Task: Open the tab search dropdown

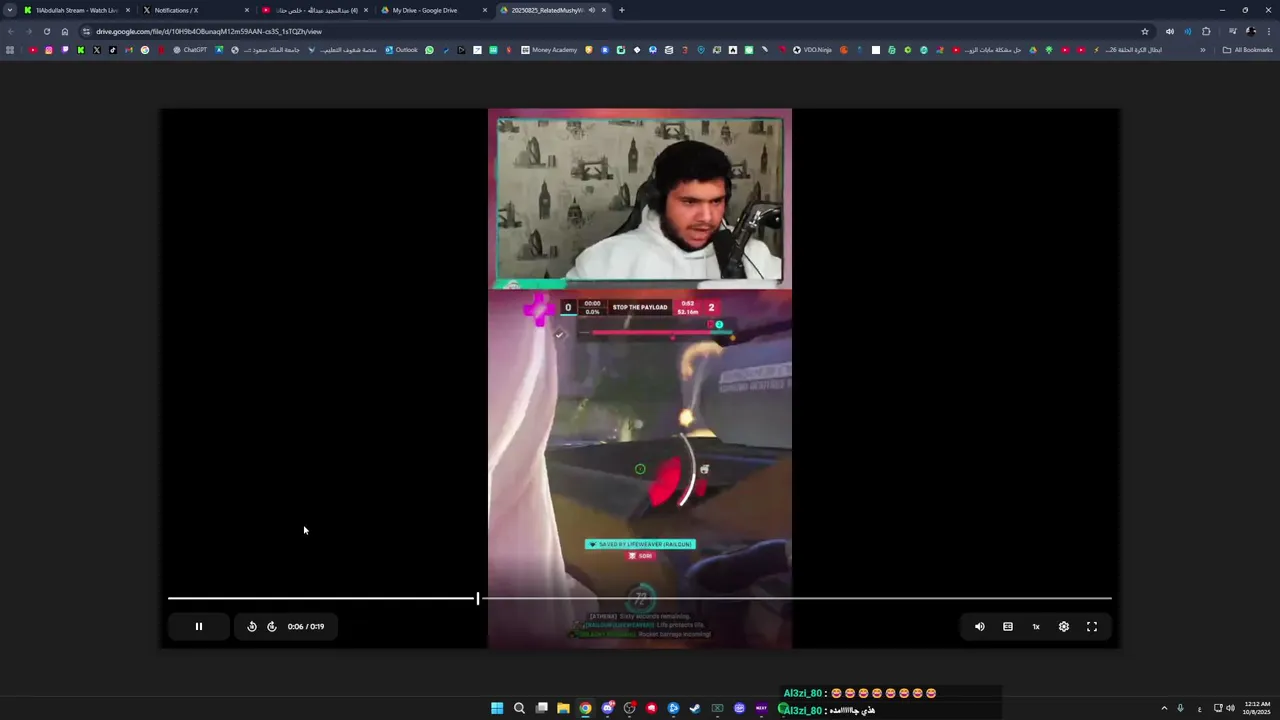Action: [9, 10]
